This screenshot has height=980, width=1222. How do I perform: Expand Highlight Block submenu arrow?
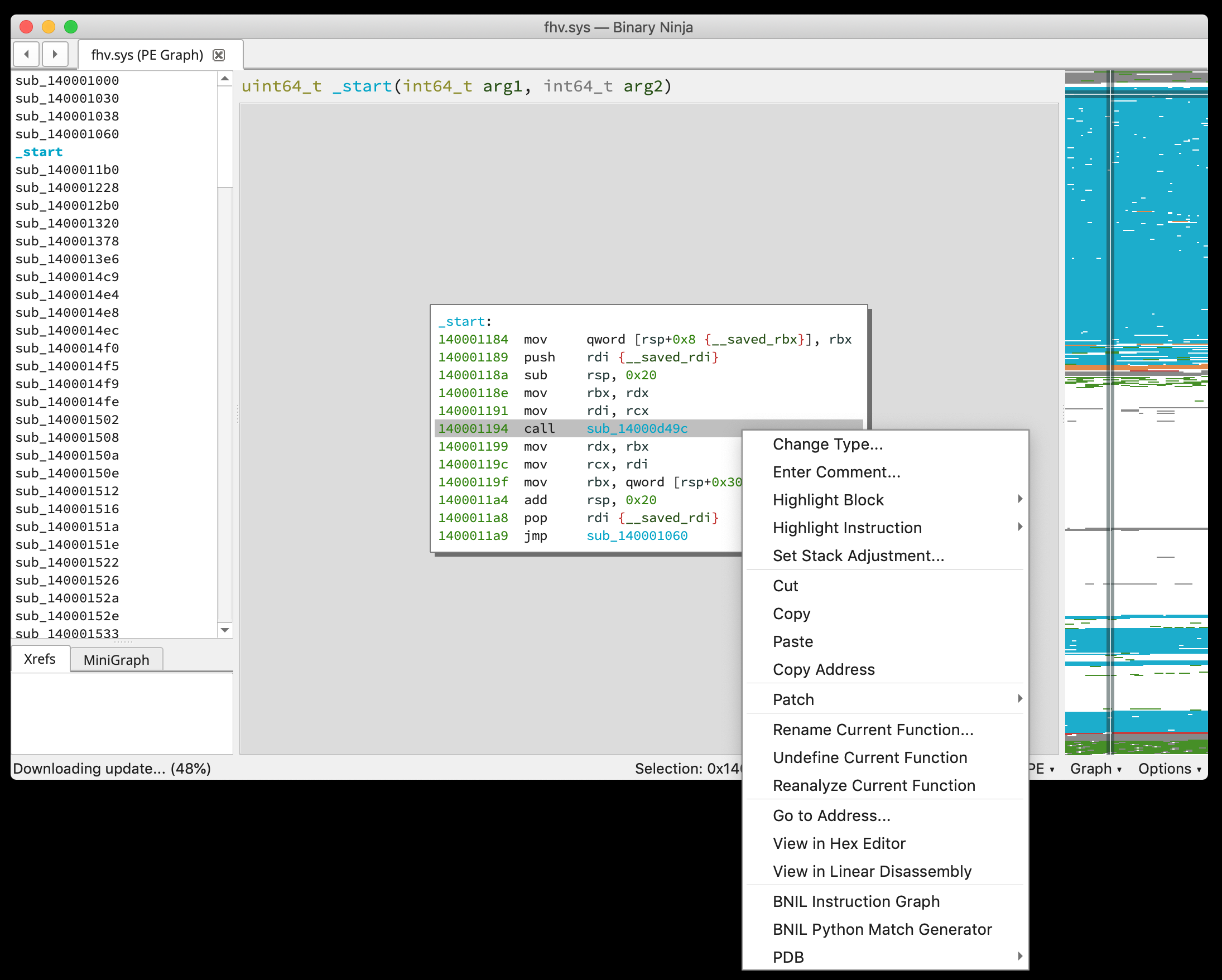[1019, 499]
